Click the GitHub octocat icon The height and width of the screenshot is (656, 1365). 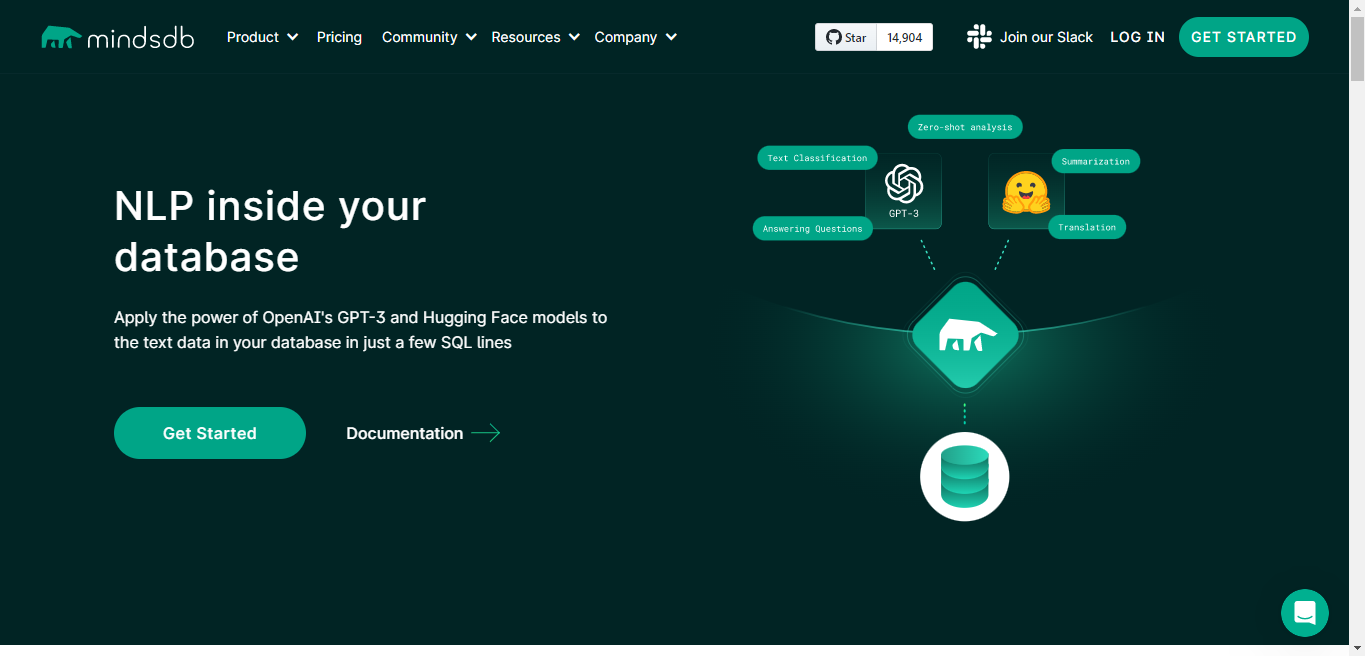[833, 37]
